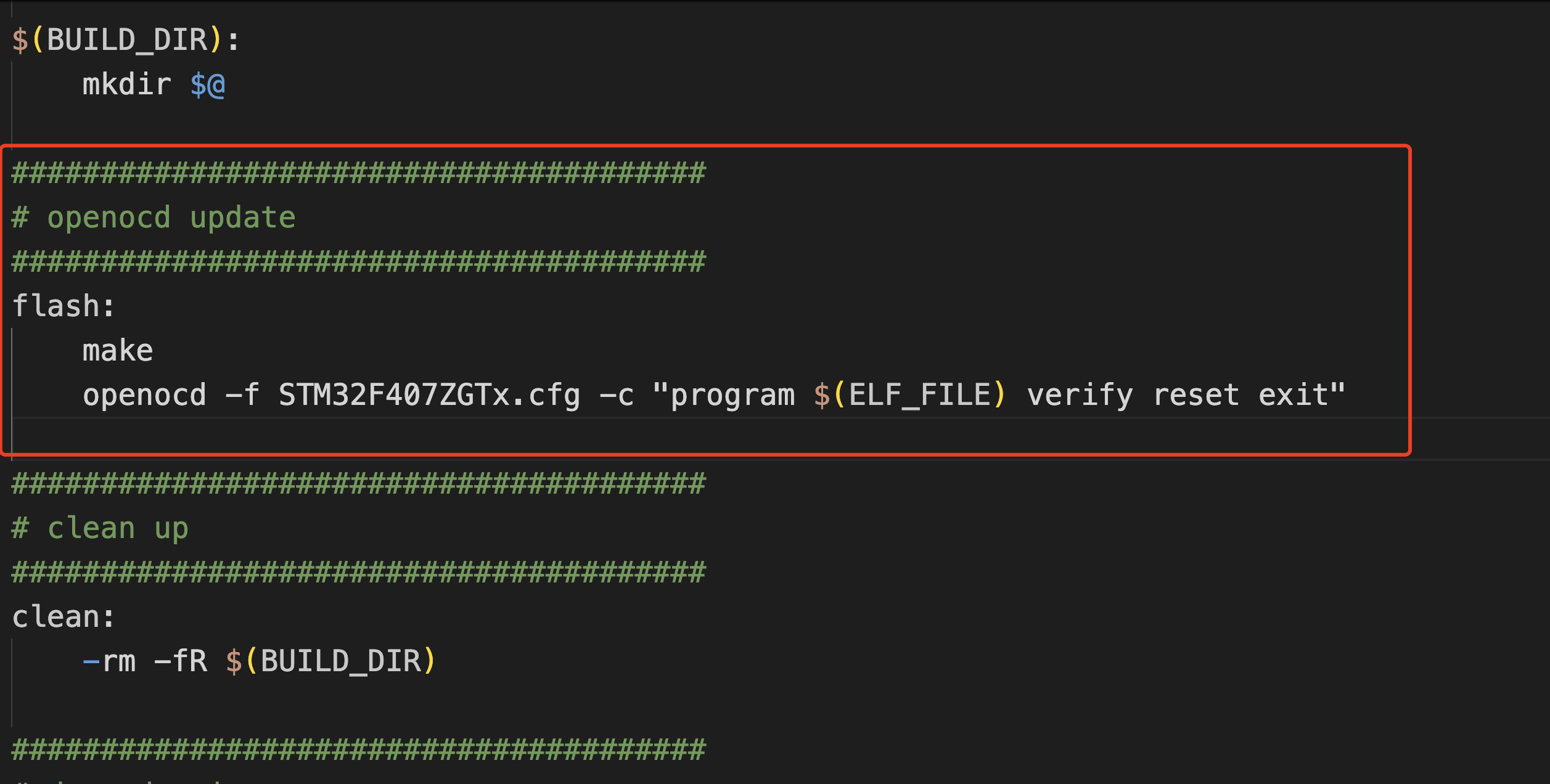Click hash separator above openocd update comment
Viewport: 1550px width, 784px height.
pyautogui.click(x=359, y=173)
